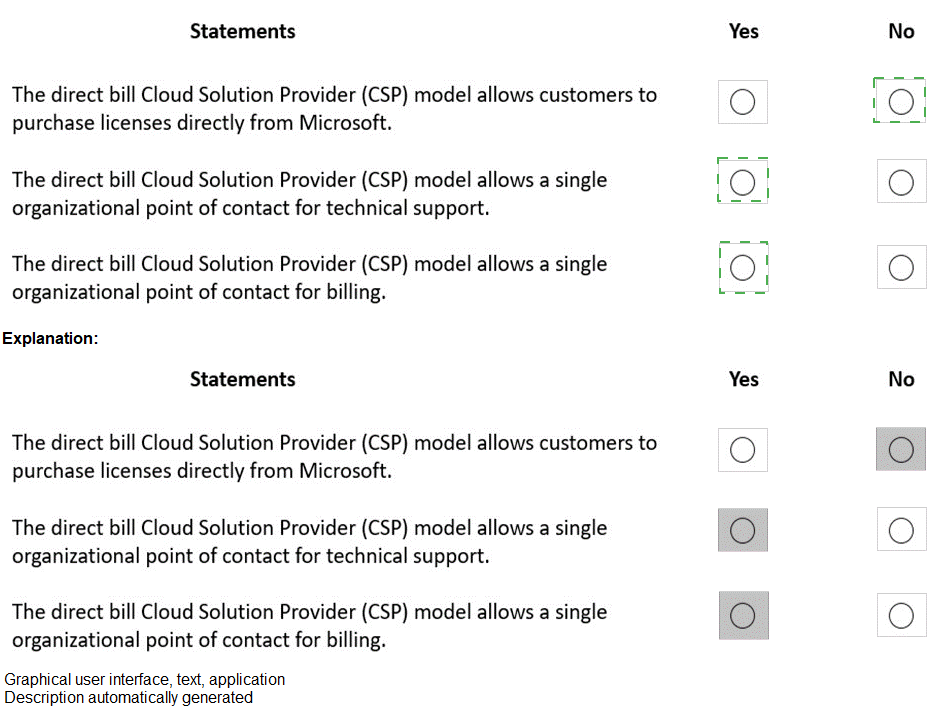This screenshot has width=948, height=723.
Task: Click the technical support statement in top table
Action: click(x=309, y=194)
